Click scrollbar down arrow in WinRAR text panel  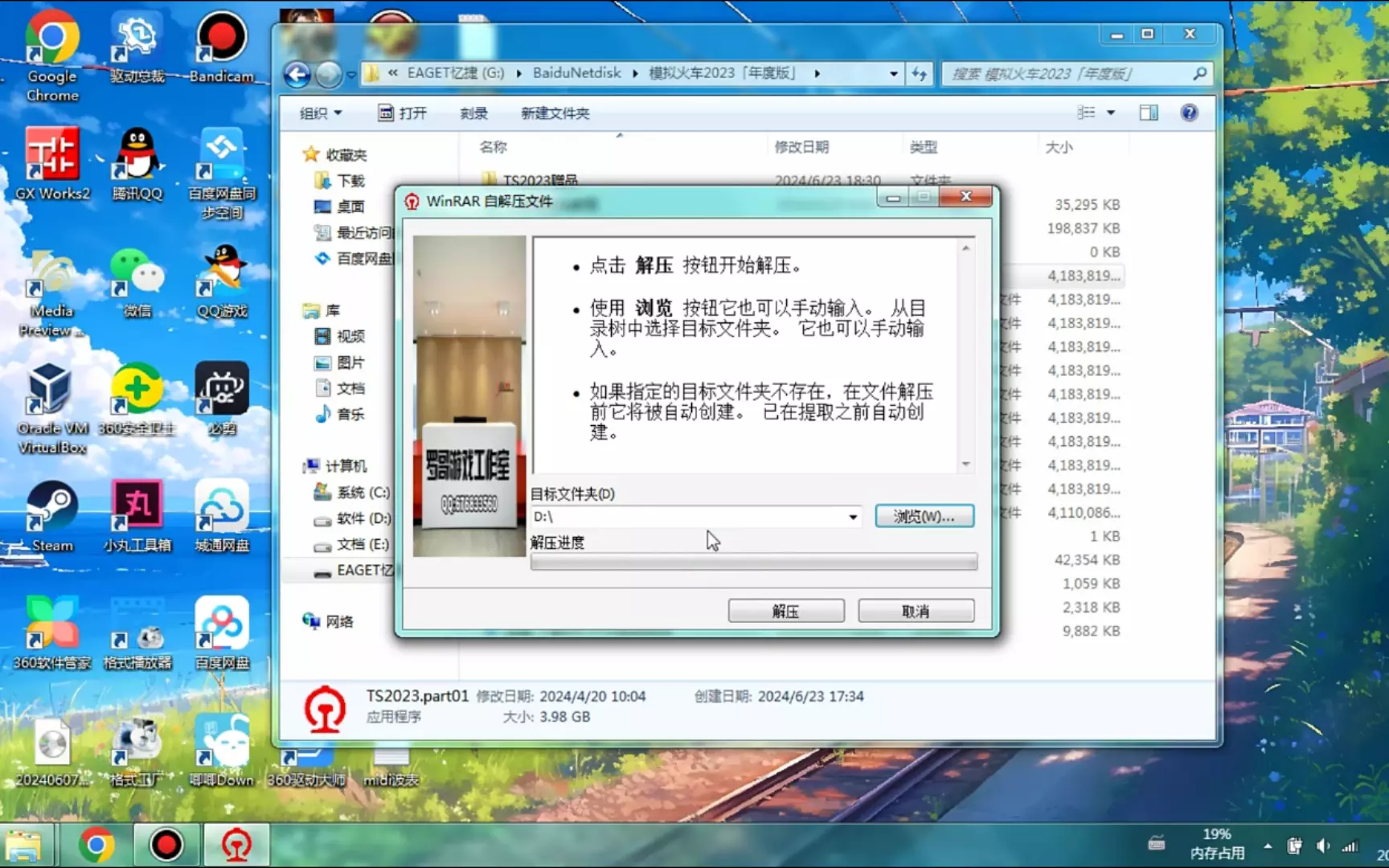[966, 465]
